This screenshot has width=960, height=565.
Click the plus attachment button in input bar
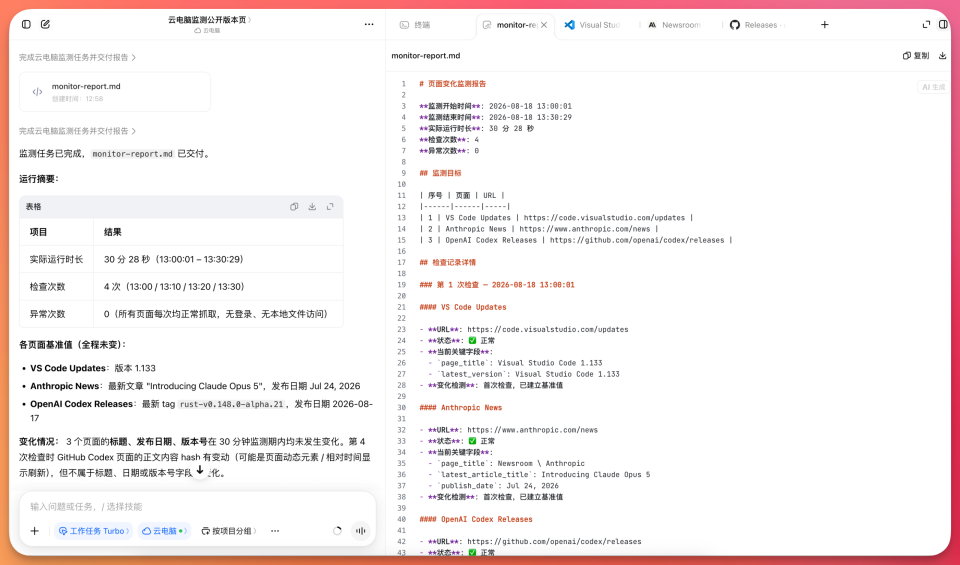[x=34, y=531]
